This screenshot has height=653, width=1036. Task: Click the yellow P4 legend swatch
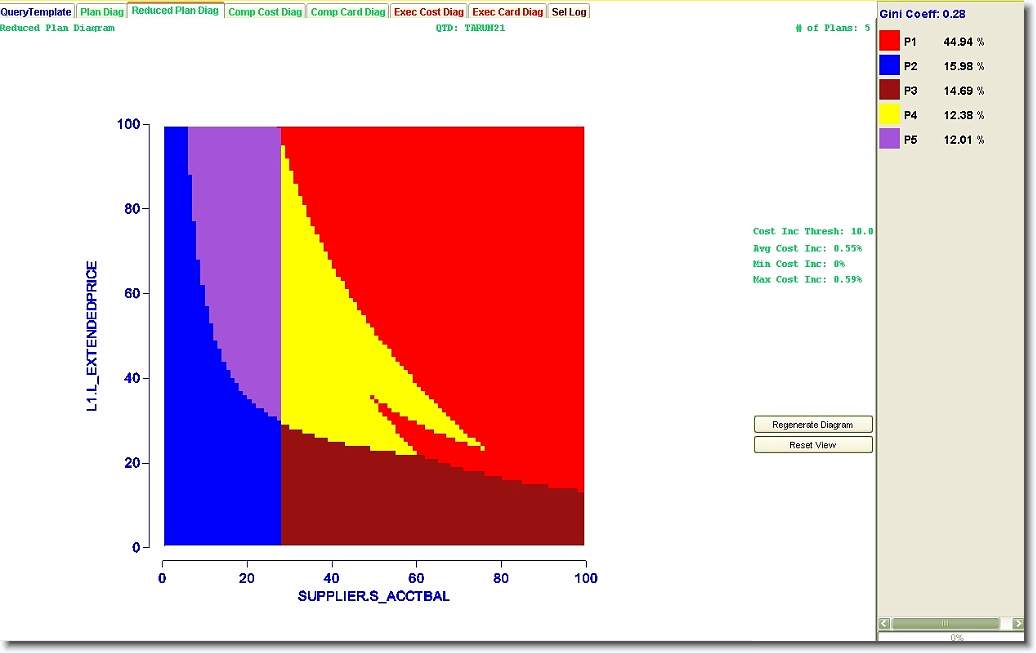coord(889,115)
